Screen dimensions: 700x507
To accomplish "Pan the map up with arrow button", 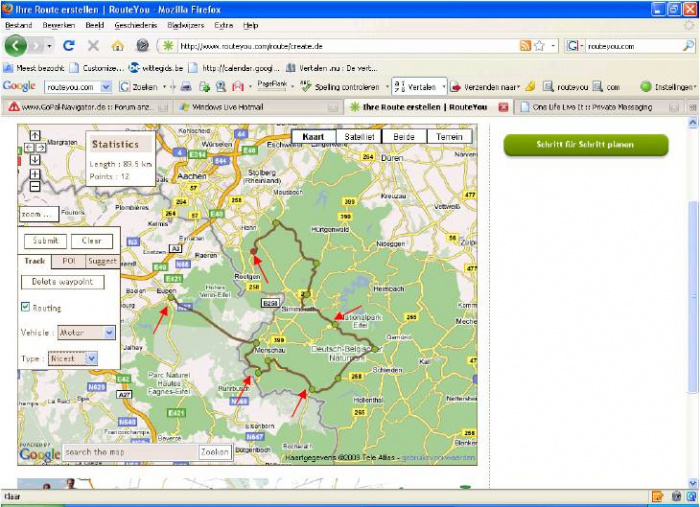I will point(35,135).
